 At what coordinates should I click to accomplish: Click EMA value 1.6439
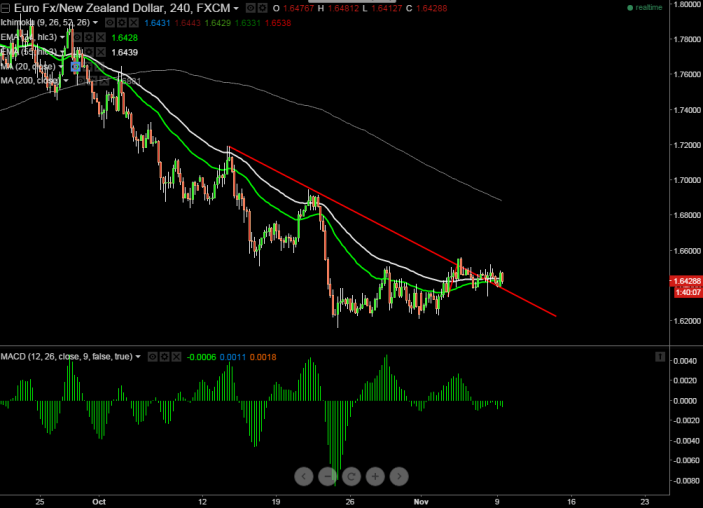point(125,52)
